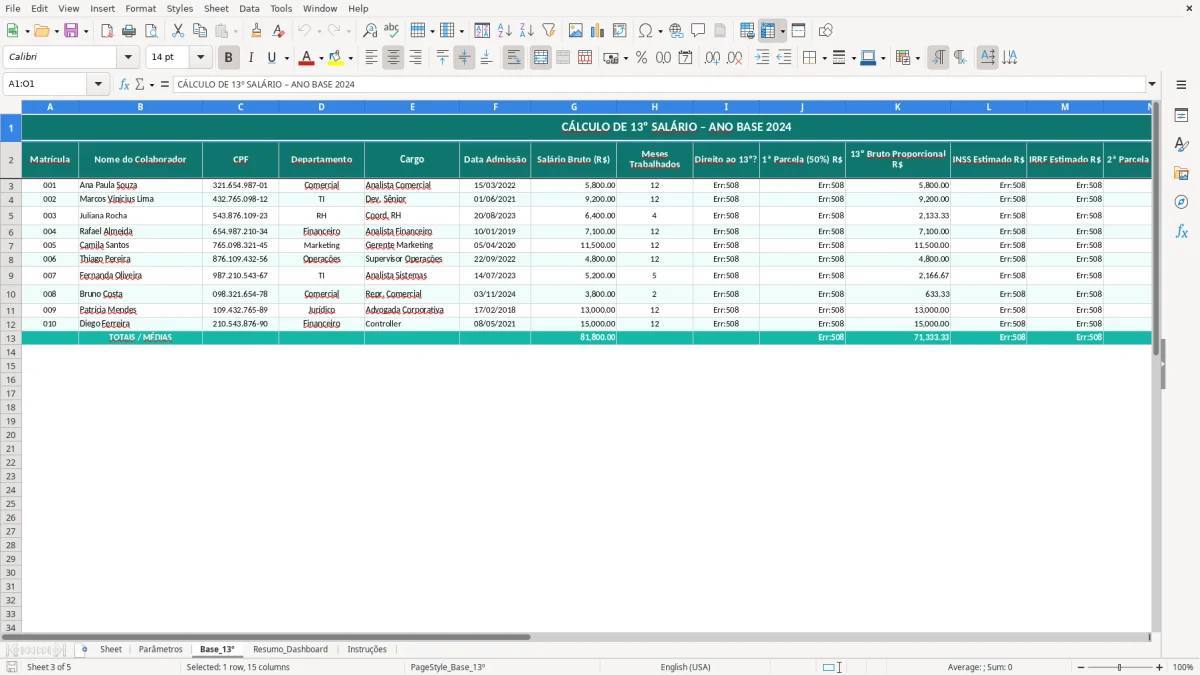
Task: Open the sidebar Properties panel
Action: (1181, 116)
